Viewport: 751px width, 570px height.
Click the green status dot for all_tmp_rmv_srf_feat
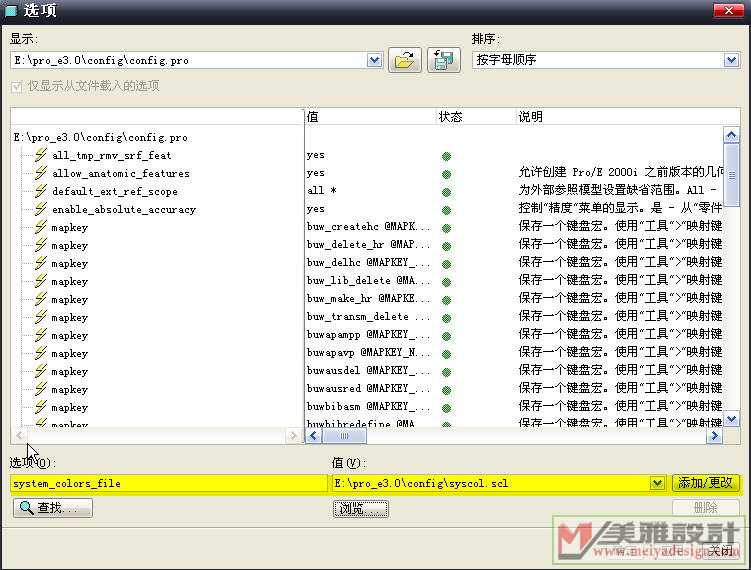[x=446, y=156]
